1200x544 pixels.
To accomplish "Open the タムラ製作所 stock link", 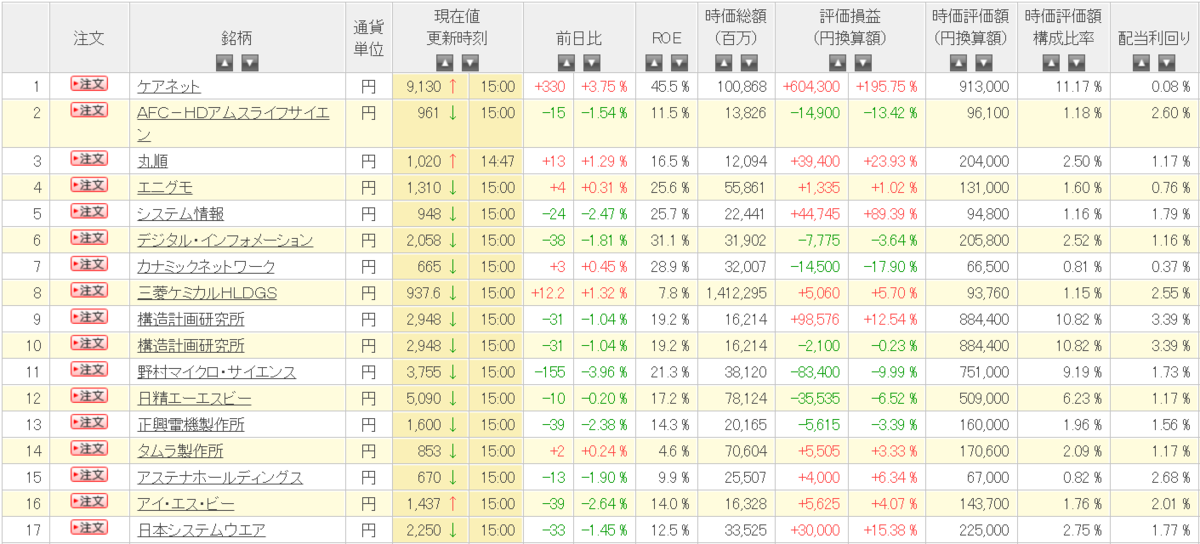I will click(x=180, y=450).
